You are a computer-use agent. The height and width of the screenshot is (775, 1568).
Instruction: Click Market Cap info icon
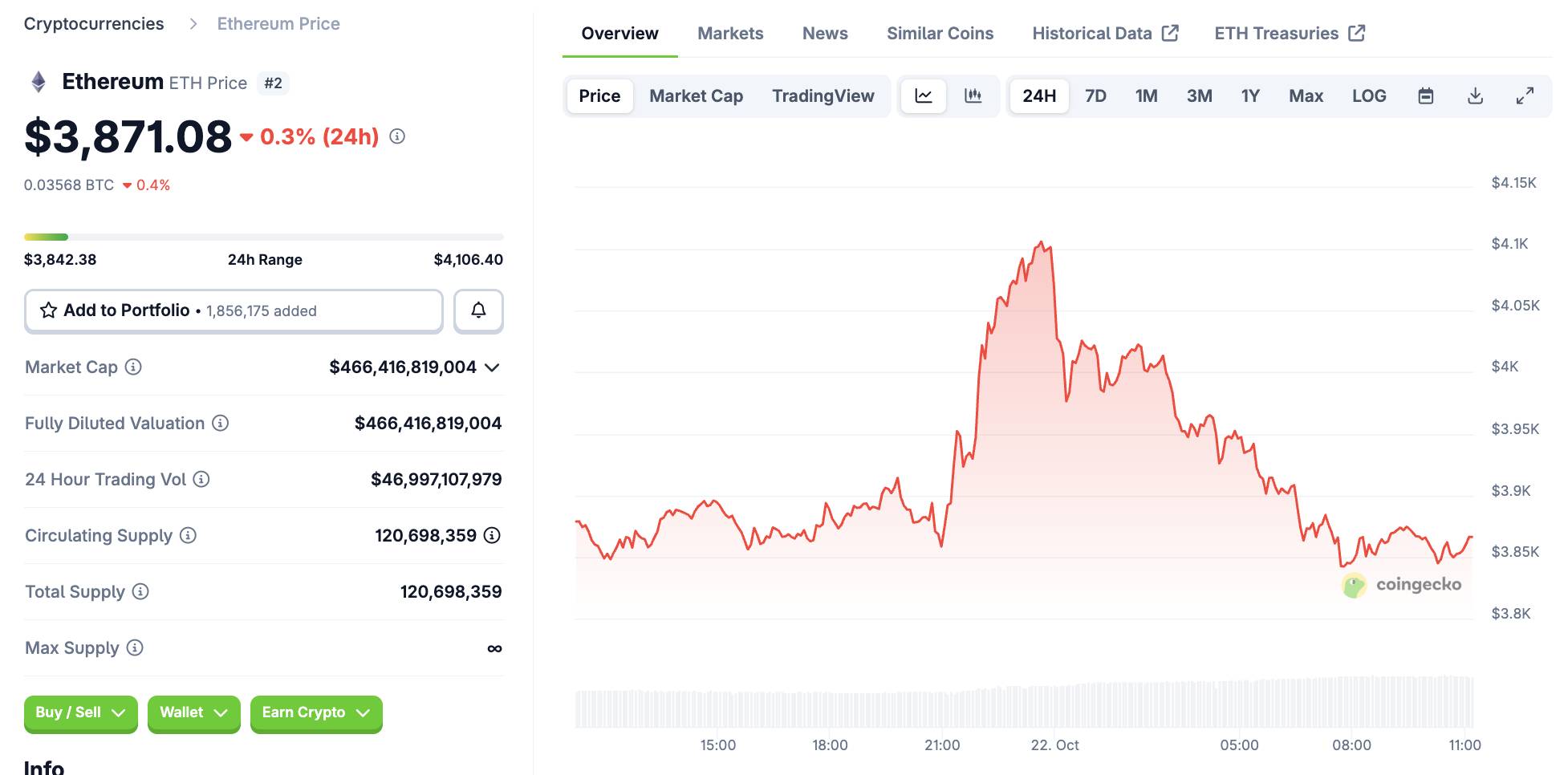coord(133,367)
